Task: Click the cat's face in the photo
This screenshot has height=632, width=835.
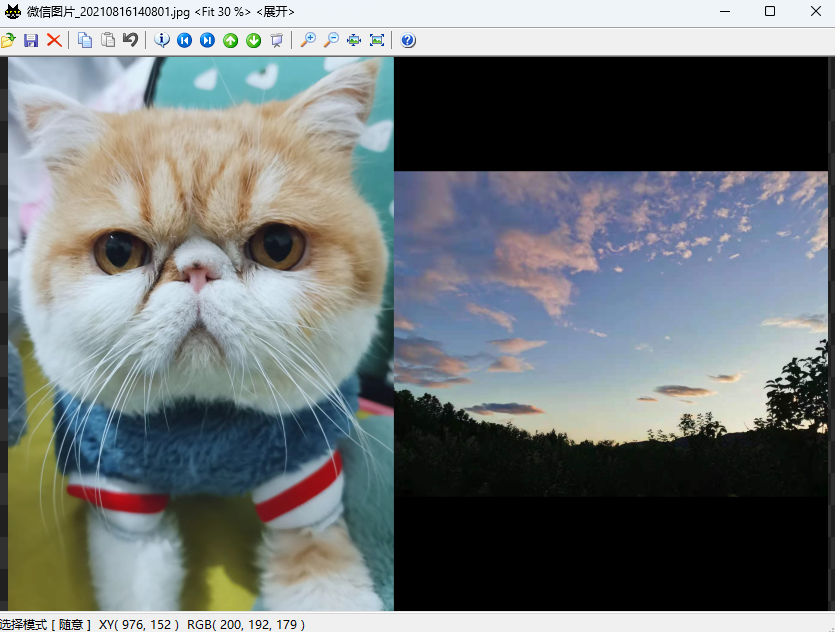Action: [x=200, y=260]
